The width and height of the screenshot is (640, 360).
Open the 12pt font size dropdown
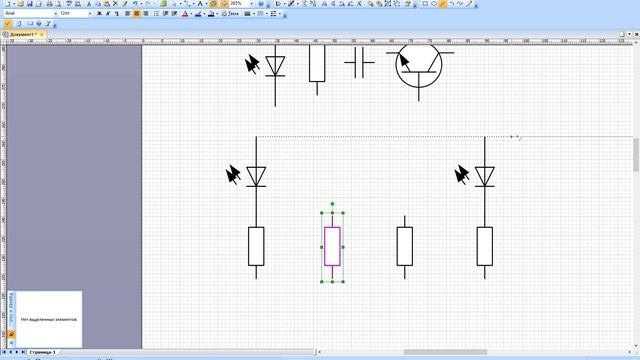pyautogui.click(x=90, y=13)
